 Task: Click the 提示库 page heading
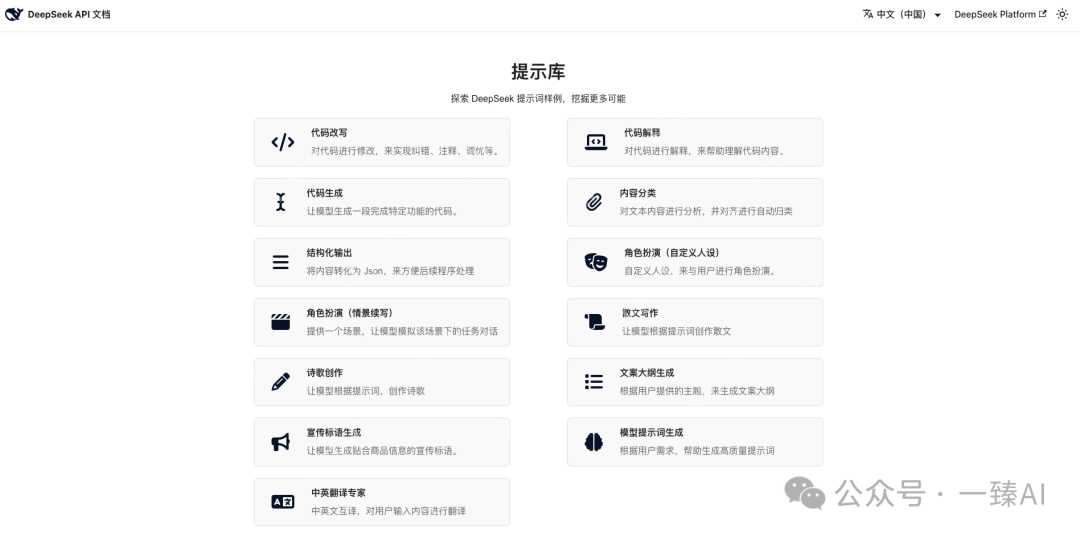pos(539,72)
